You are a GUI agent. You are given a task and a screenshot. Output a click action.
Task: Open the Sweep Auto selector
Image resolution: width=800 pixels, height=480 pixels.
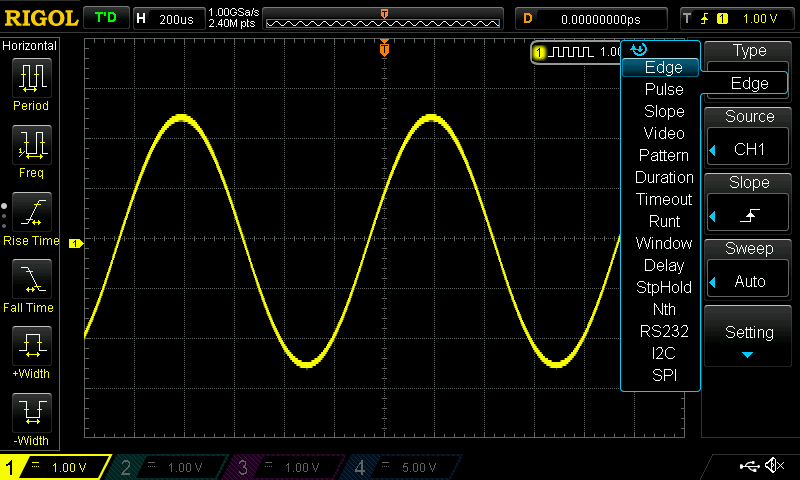(749, 281)
